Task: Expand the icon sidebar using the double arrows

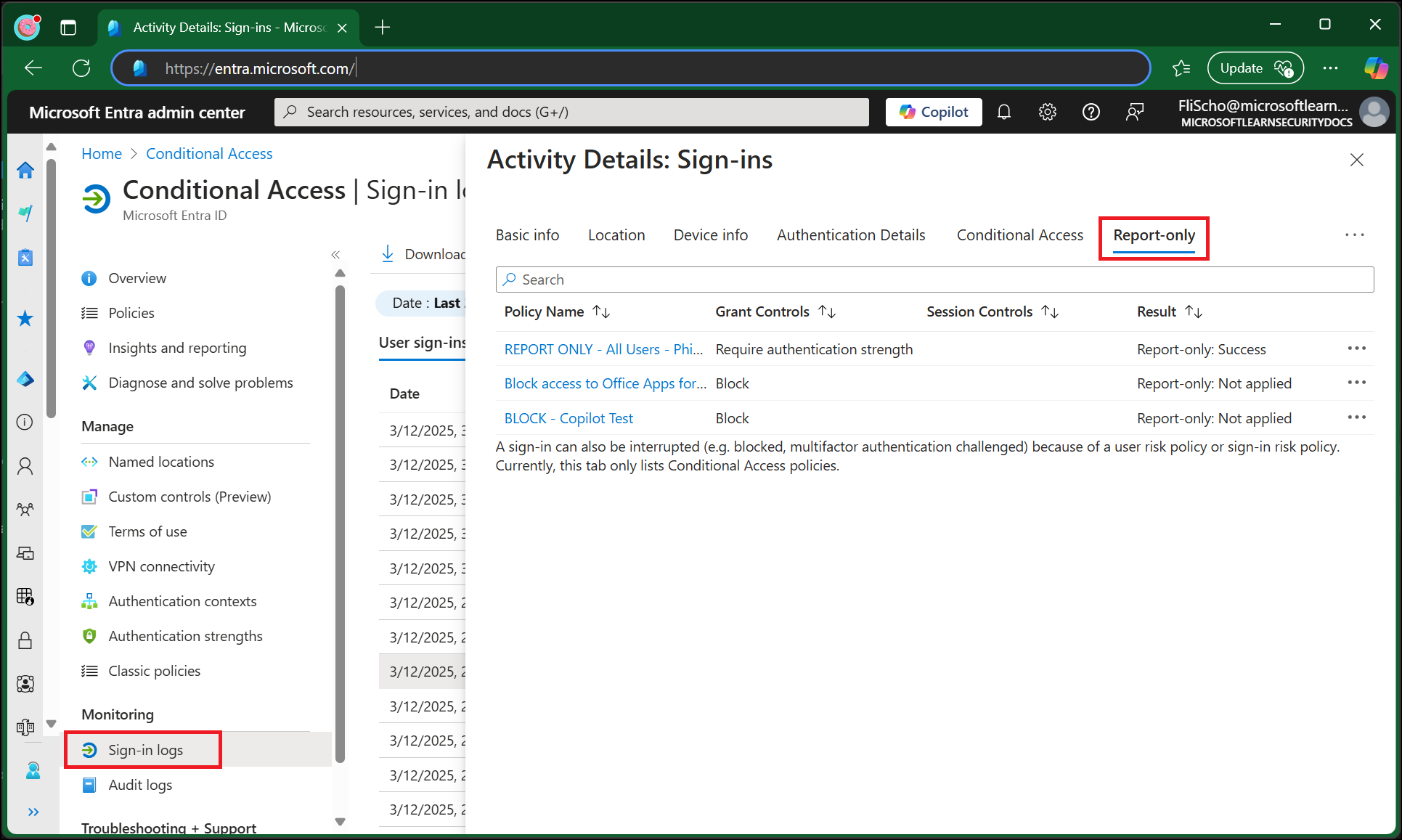Action: click(33, 812)
